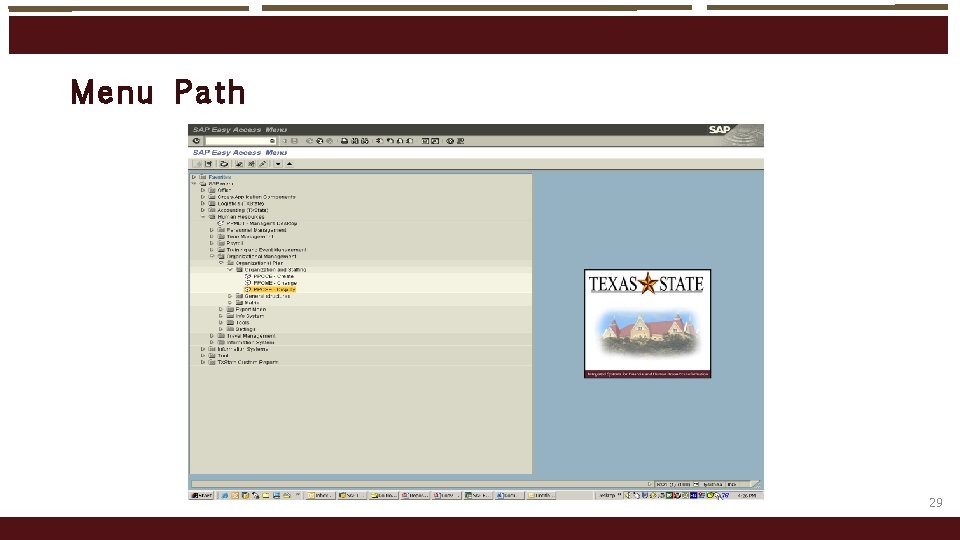Collapse the SAP menu root node

pyautogui.click(x=193, y=183)
